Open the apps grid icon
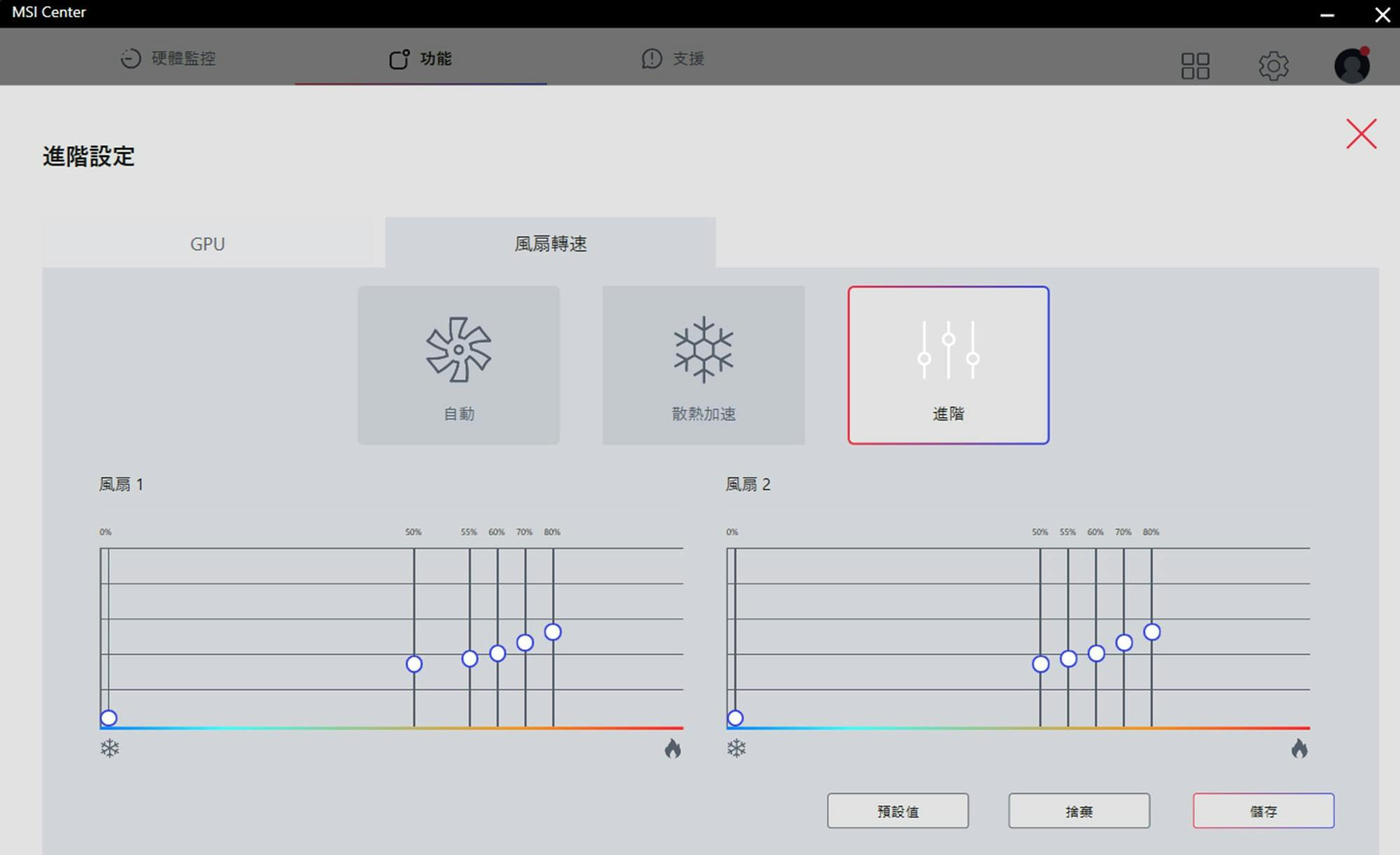The image size is (1400, 855). pos(1195,66)
